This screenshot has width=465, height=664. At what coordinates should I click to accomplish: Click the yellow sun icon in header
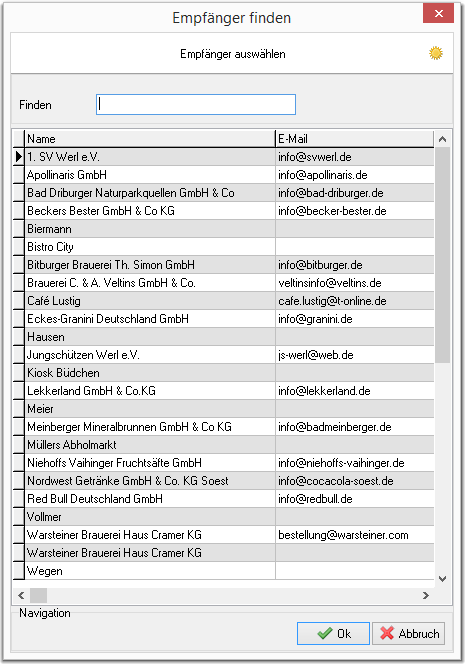click(435, 53)
